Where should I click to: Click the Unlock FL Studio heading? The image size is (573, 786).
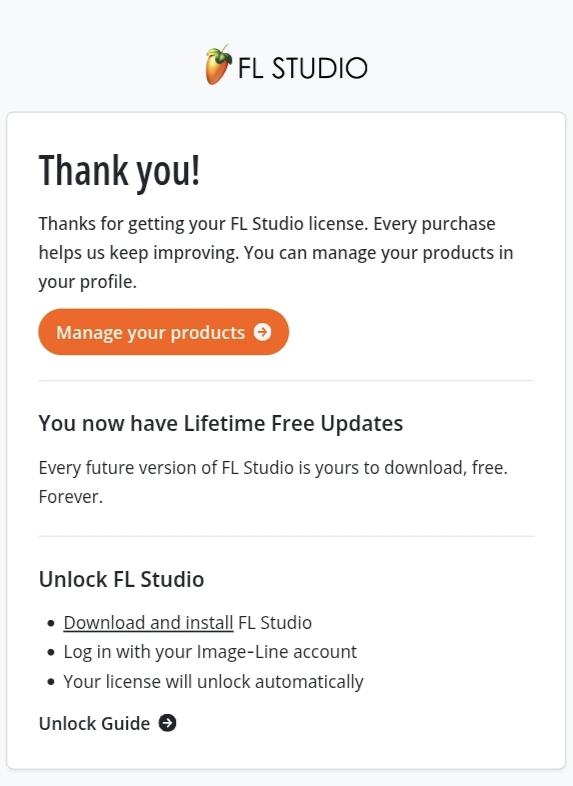coord(121,579)
